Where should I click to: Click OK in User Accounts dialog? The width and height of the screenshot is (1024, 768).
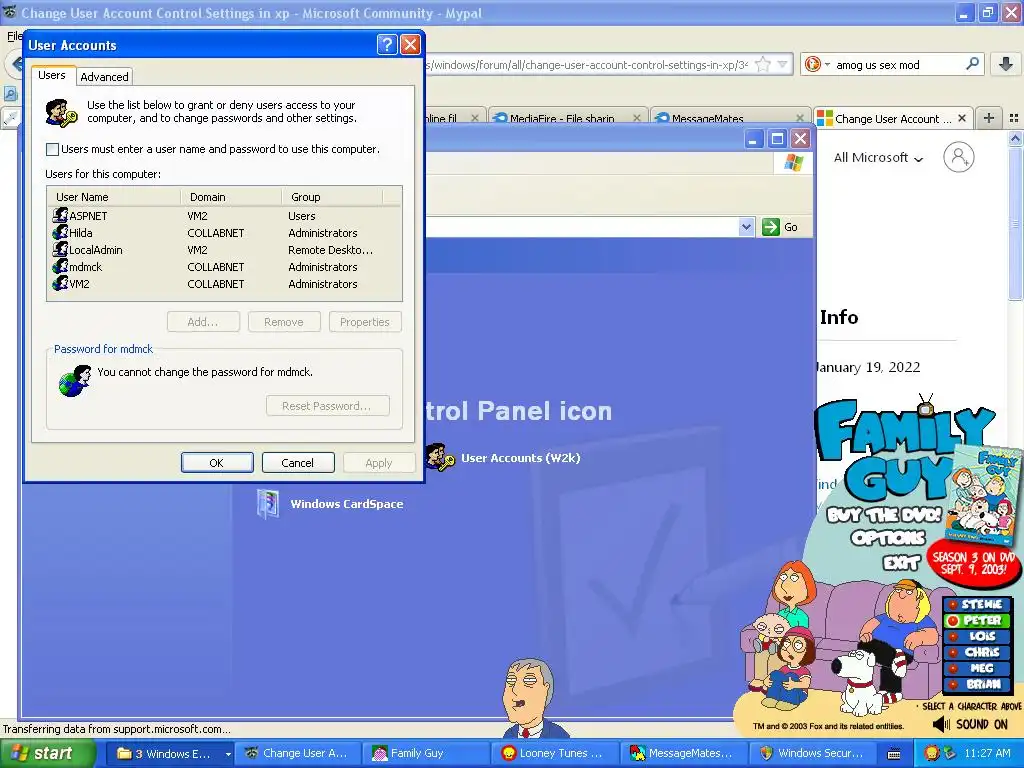(x=217, y=462)
